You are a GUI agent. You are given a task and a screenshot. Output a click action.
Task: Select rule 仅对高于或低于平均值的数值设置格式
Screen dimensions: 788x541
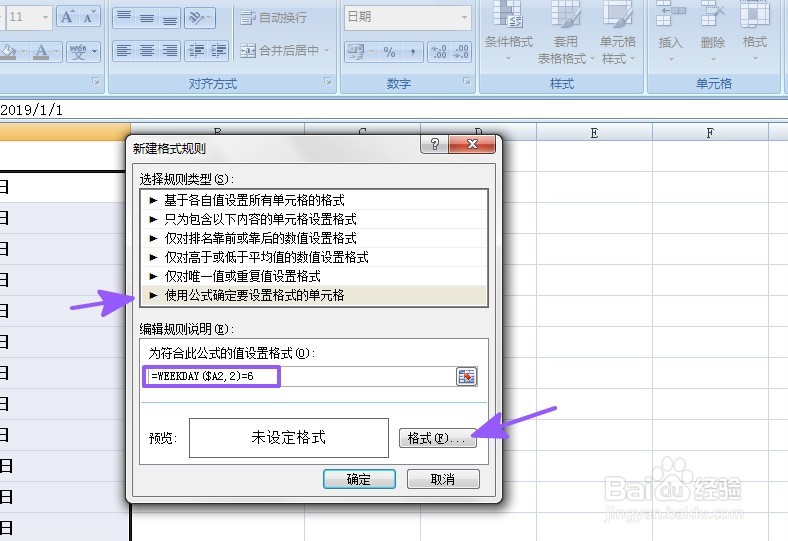[315, 257]
